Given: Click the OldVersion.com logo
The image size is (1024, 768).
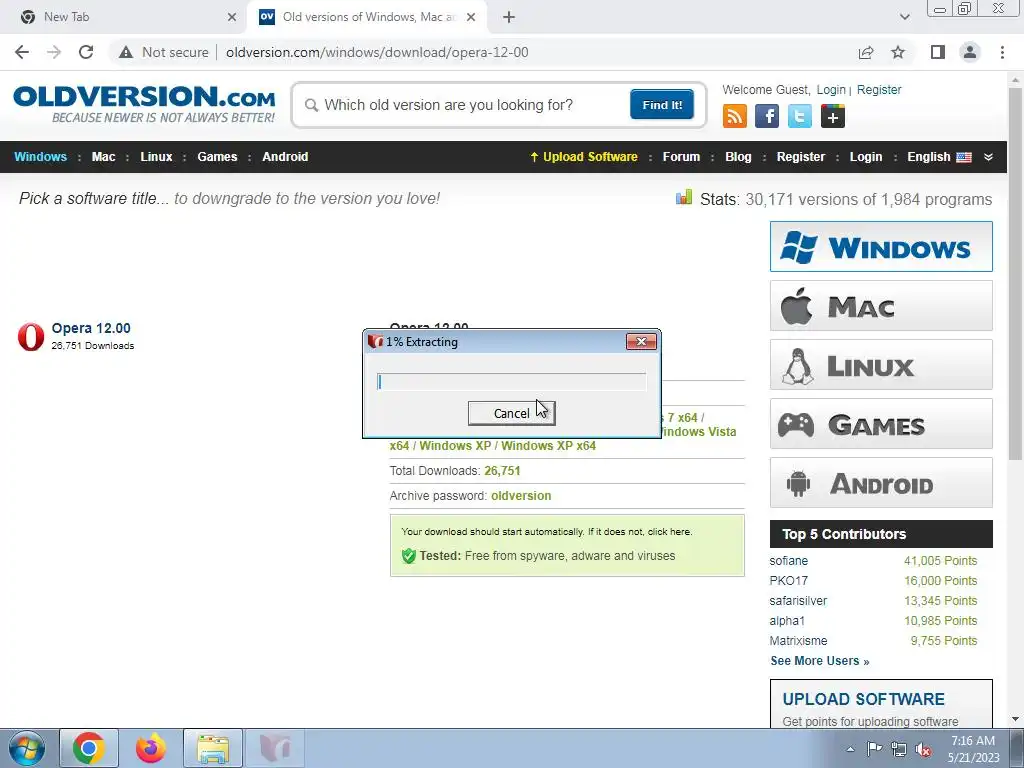Looking at the screenshot, I should (144, 103).
